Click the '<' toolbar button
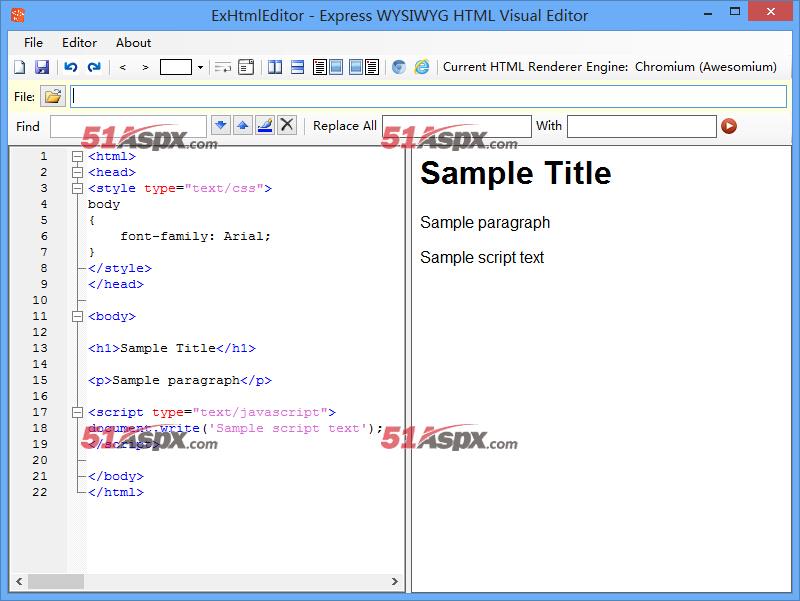 pyautogui.click(x=122, y=67)
